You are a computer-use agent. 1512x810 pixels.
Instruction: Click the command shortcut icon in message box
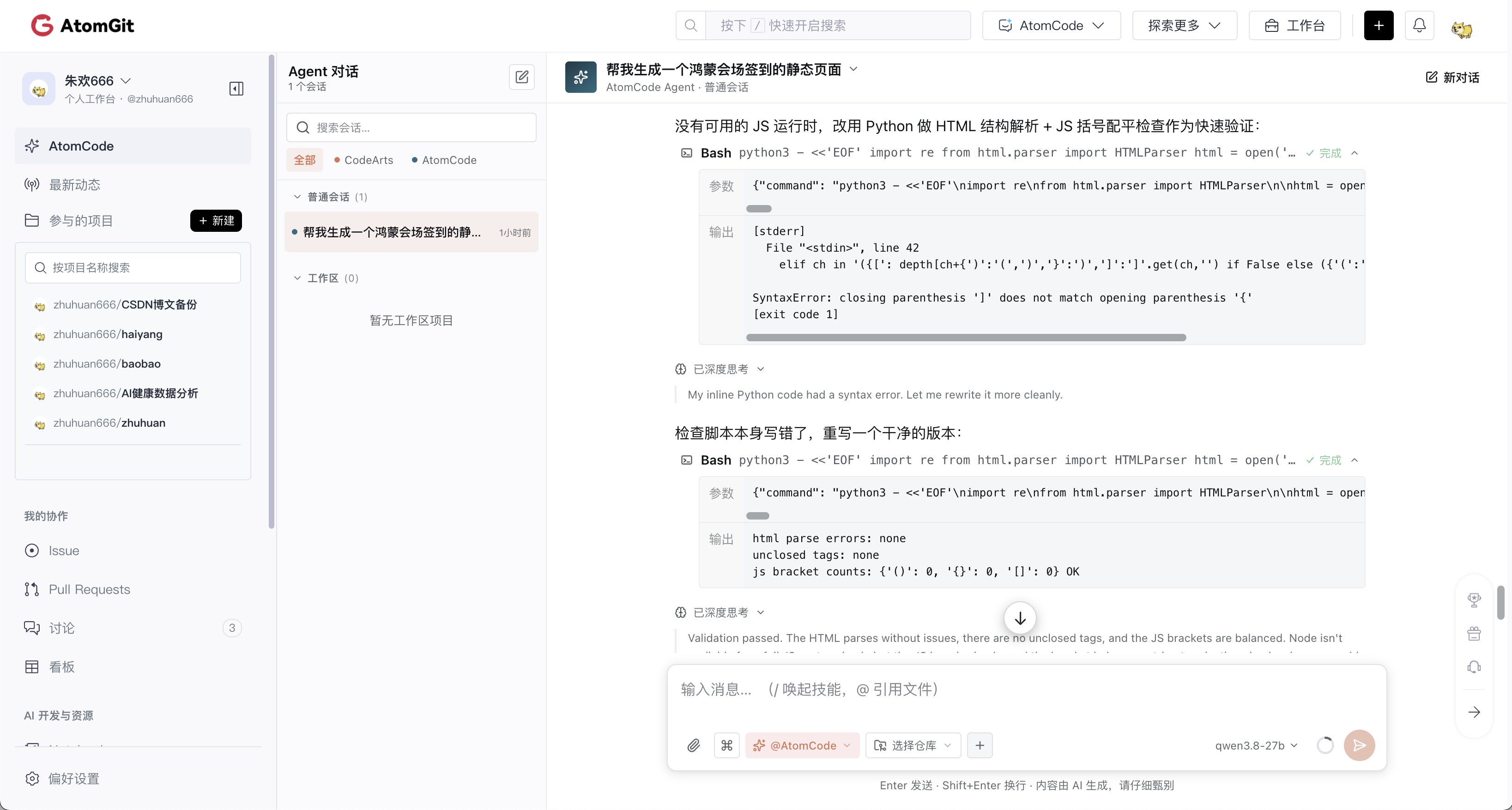click(726, 745)
